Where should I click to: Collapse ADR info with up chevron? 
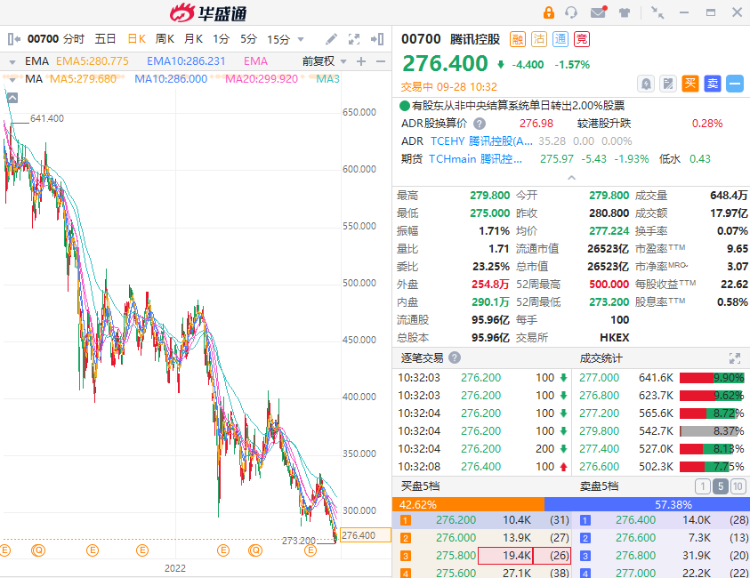click(x=571, y=178)
